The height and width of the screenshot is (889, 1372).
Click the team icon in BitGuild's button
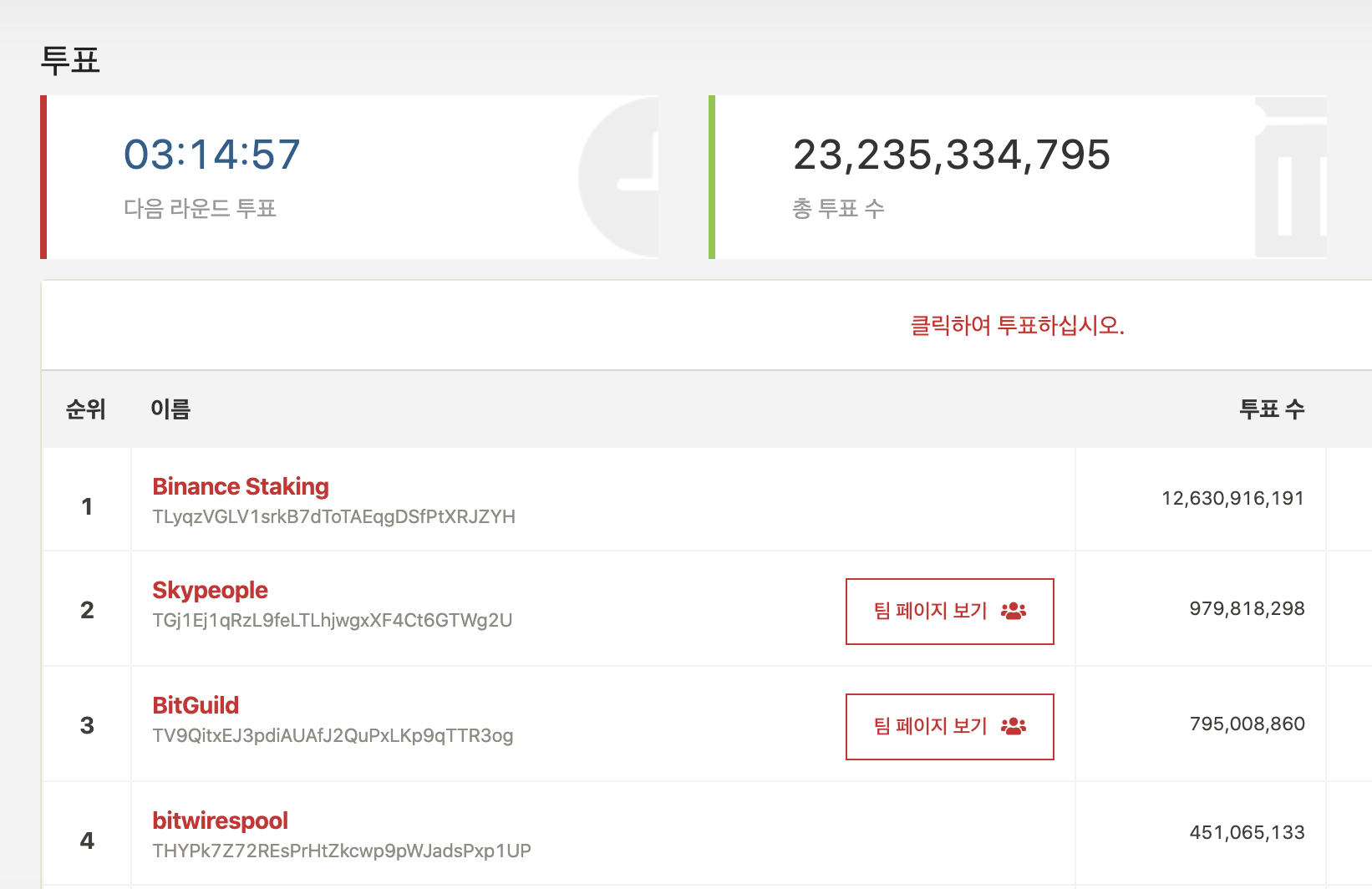[x=1014, y=727]
